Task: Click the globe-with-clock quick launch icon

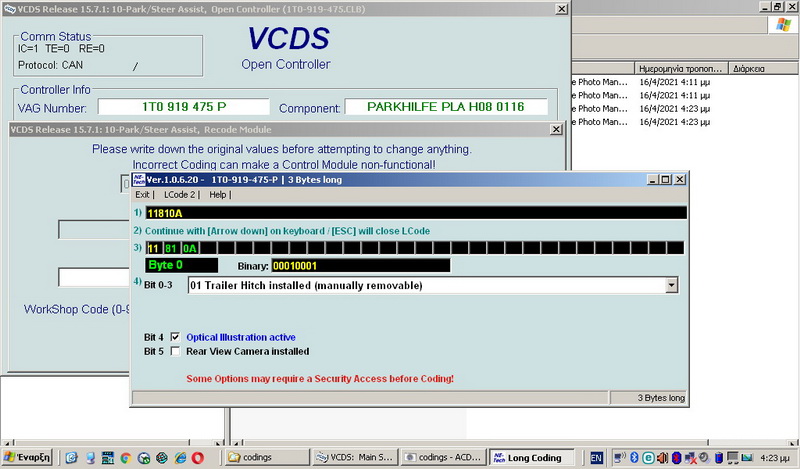Action: click(x=144, y=458)
